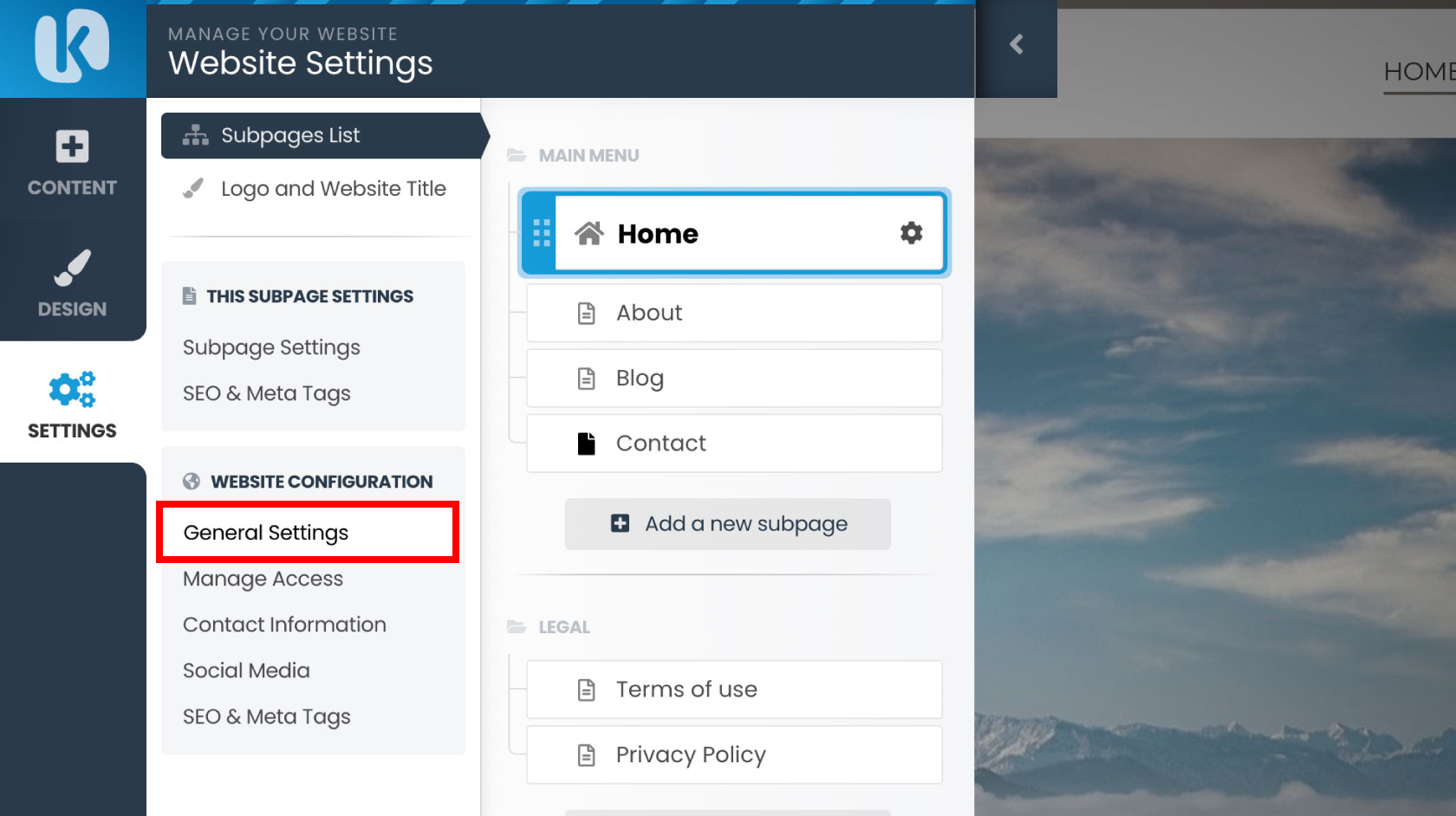Select the Terms of use page
This screenshot has height=816, width=1456.
[x=734, y=690]
